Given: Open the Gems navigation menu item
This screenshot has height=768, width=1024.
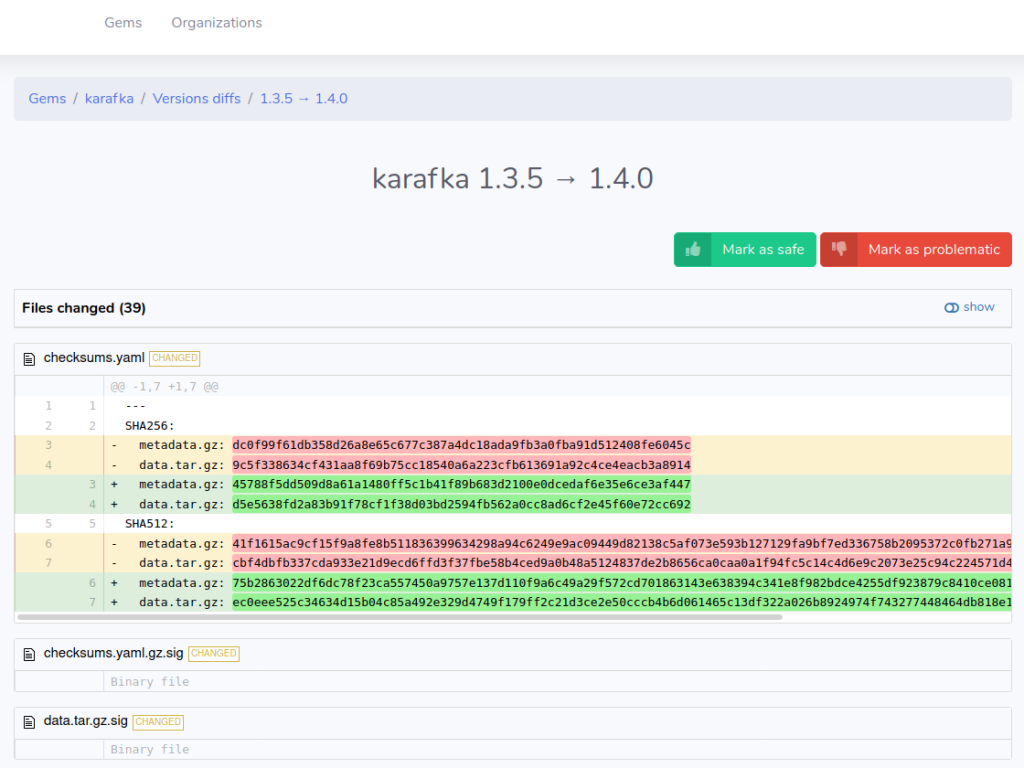Looking at the screenshot, I should pyautogui.click(x=123, y=23).
